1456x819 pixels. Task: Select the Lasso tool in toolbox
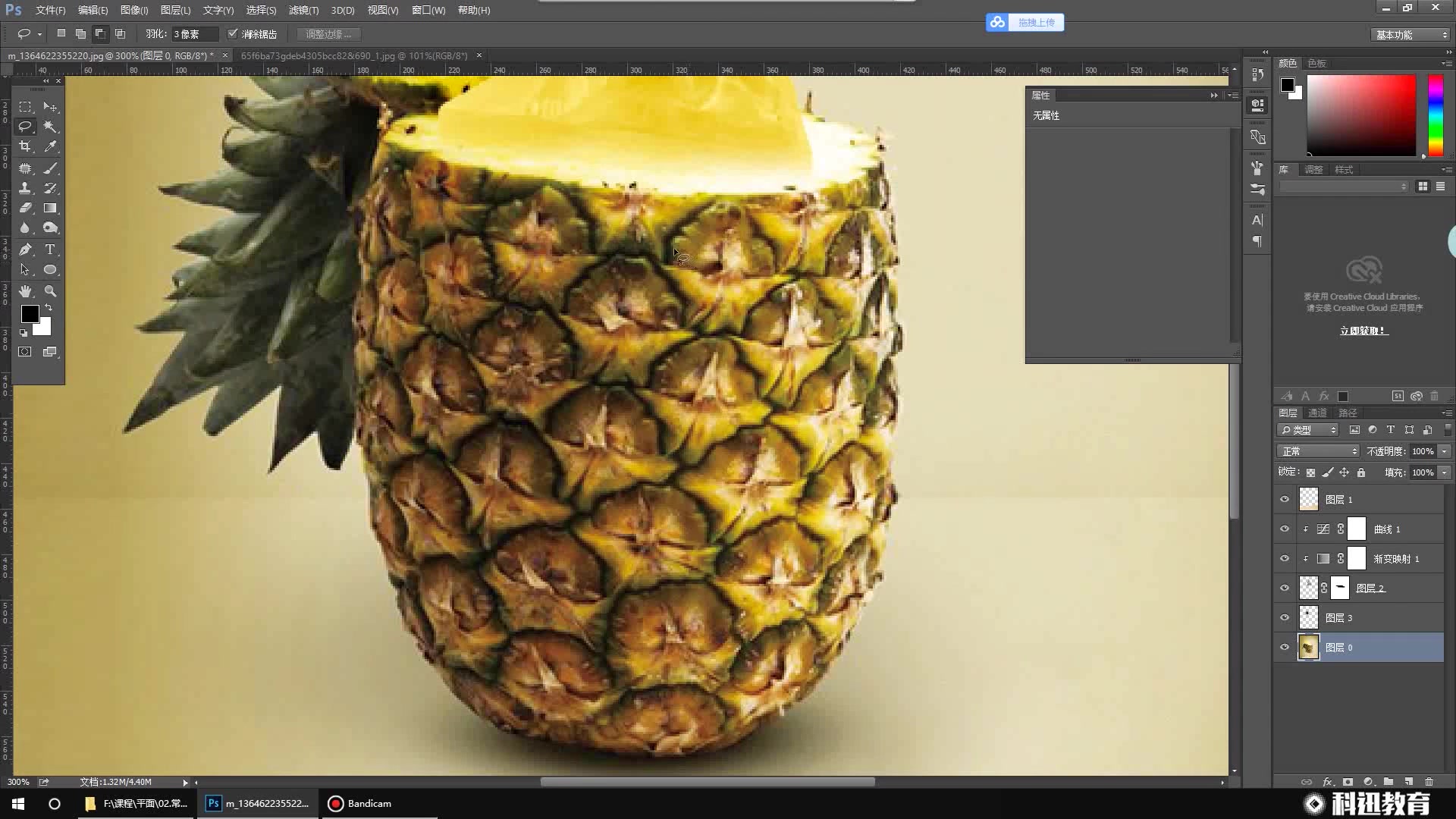coord(25,127)
